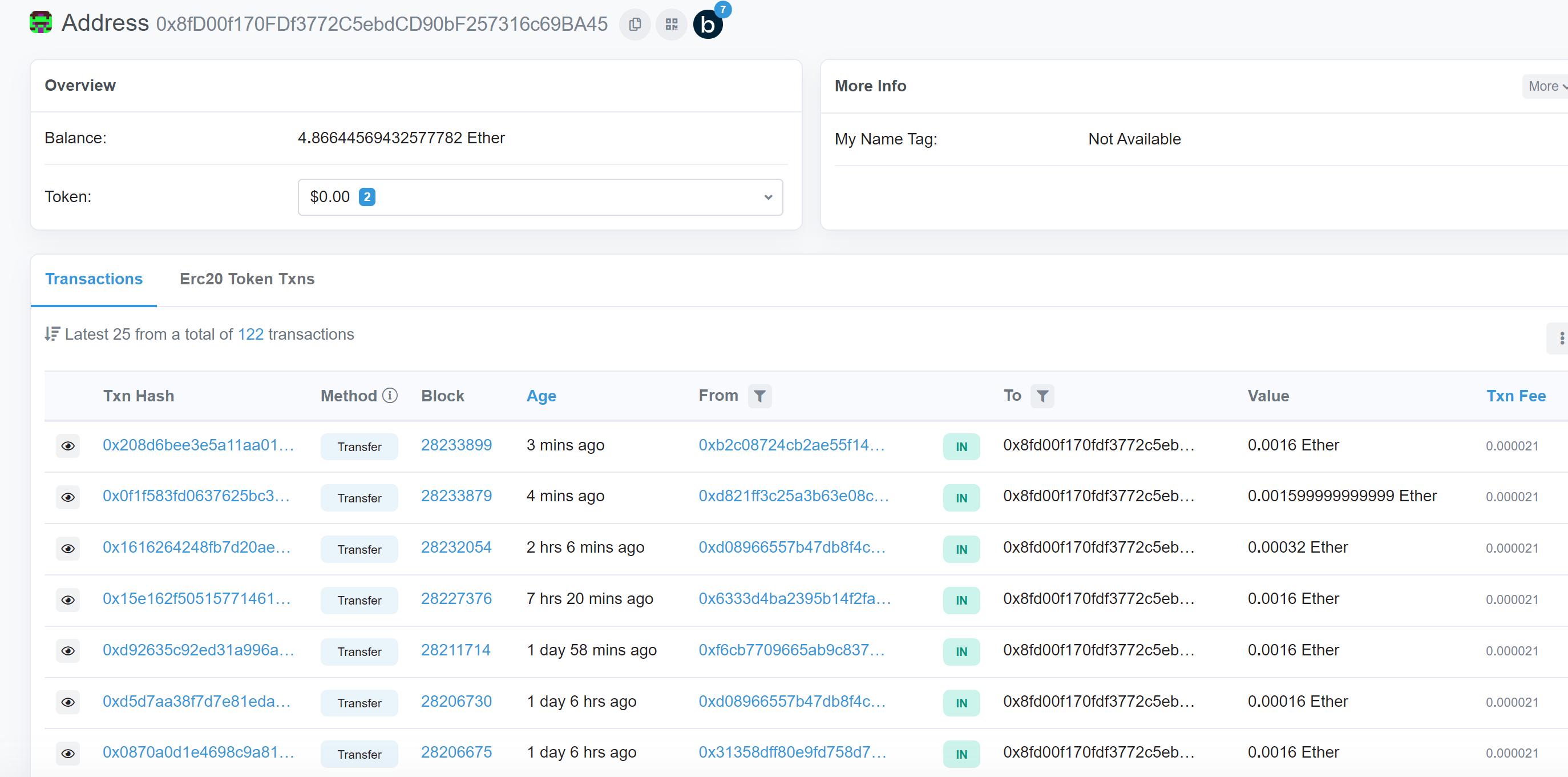Switch to the Erc20 Token Txns tab
Image resolution: width=1568 pixels, height=777 pixels.
[x=246, y=279]
